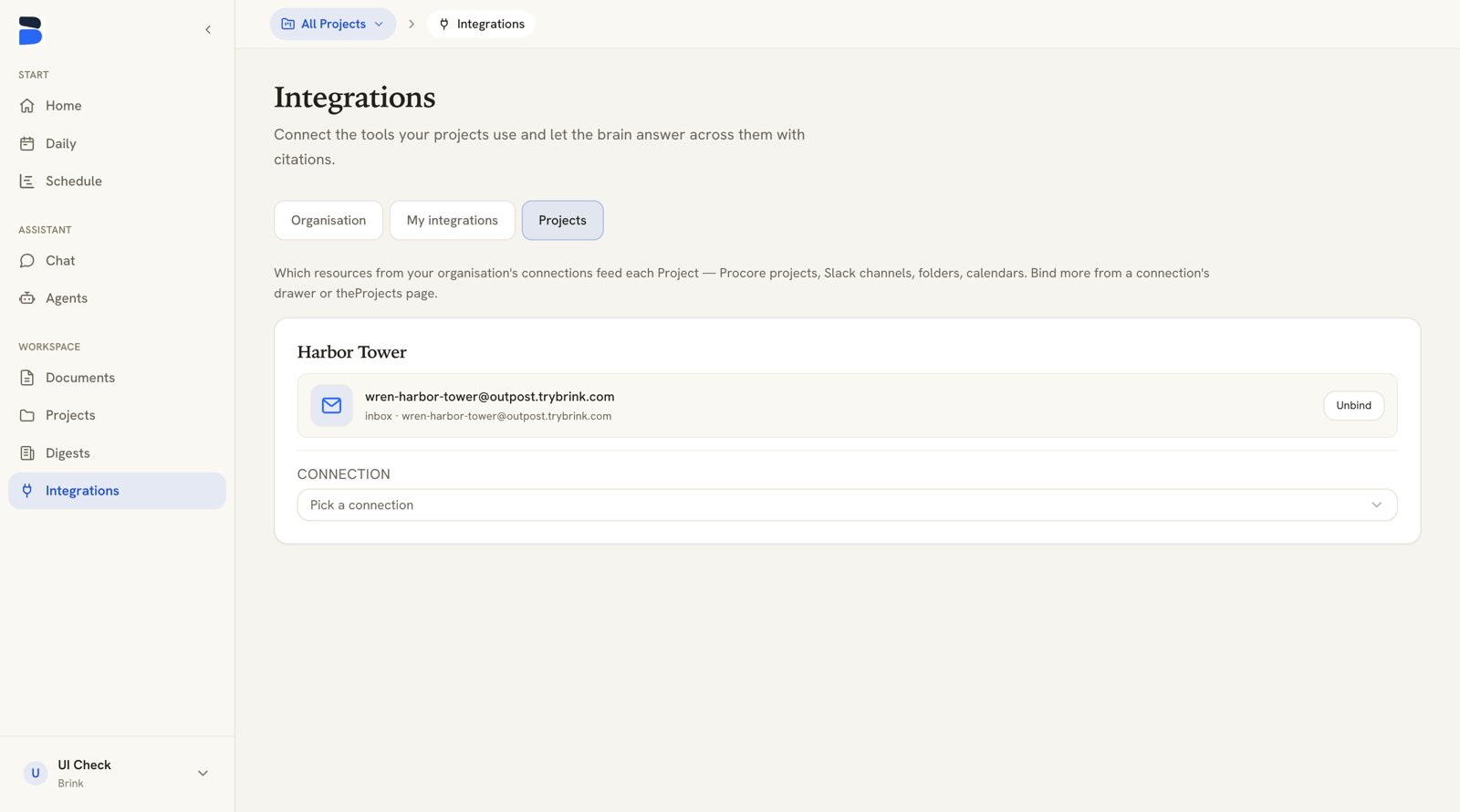Collapse the sidebar with the arrow icon

pyautogui.click(x=208, y=30)
